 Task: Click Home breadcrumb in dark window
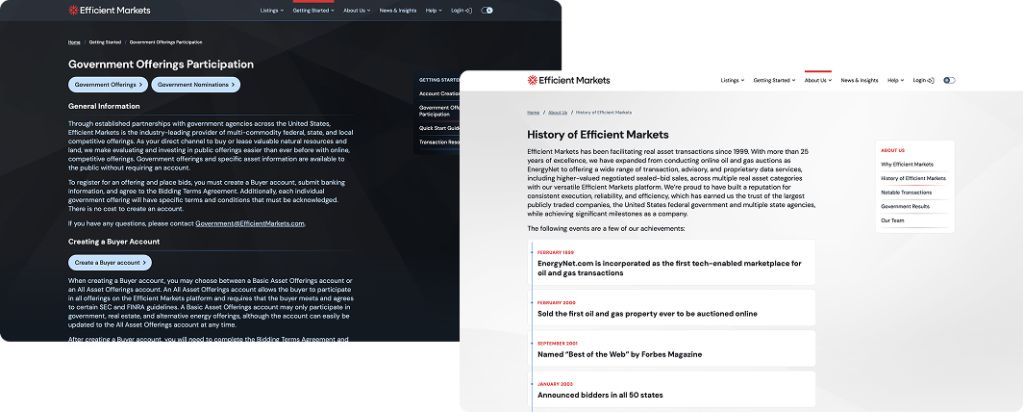[74, 42]
